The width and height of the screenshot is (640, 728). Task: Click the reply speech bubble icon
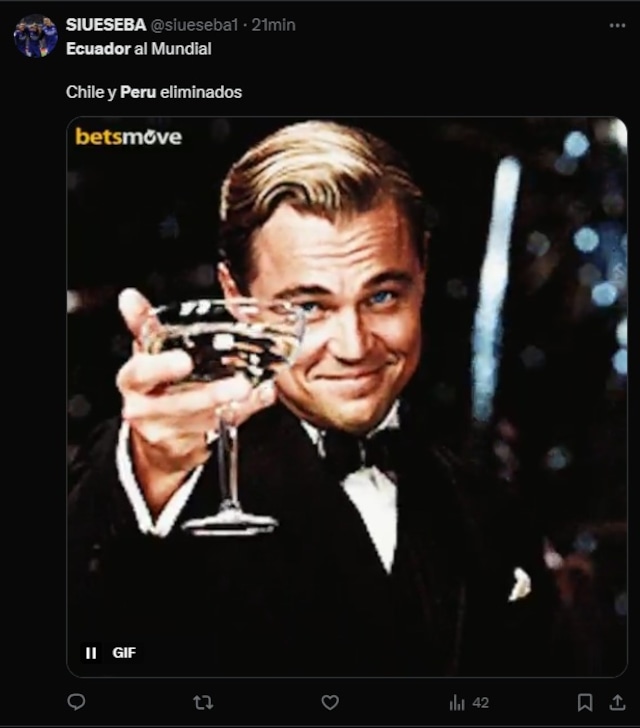coord(76,702)
